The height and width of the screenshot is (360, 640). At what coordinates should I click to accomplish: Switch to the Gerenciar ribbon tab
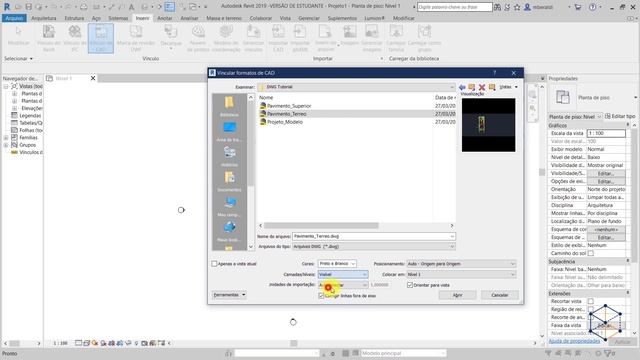click(x=309, y=18)
